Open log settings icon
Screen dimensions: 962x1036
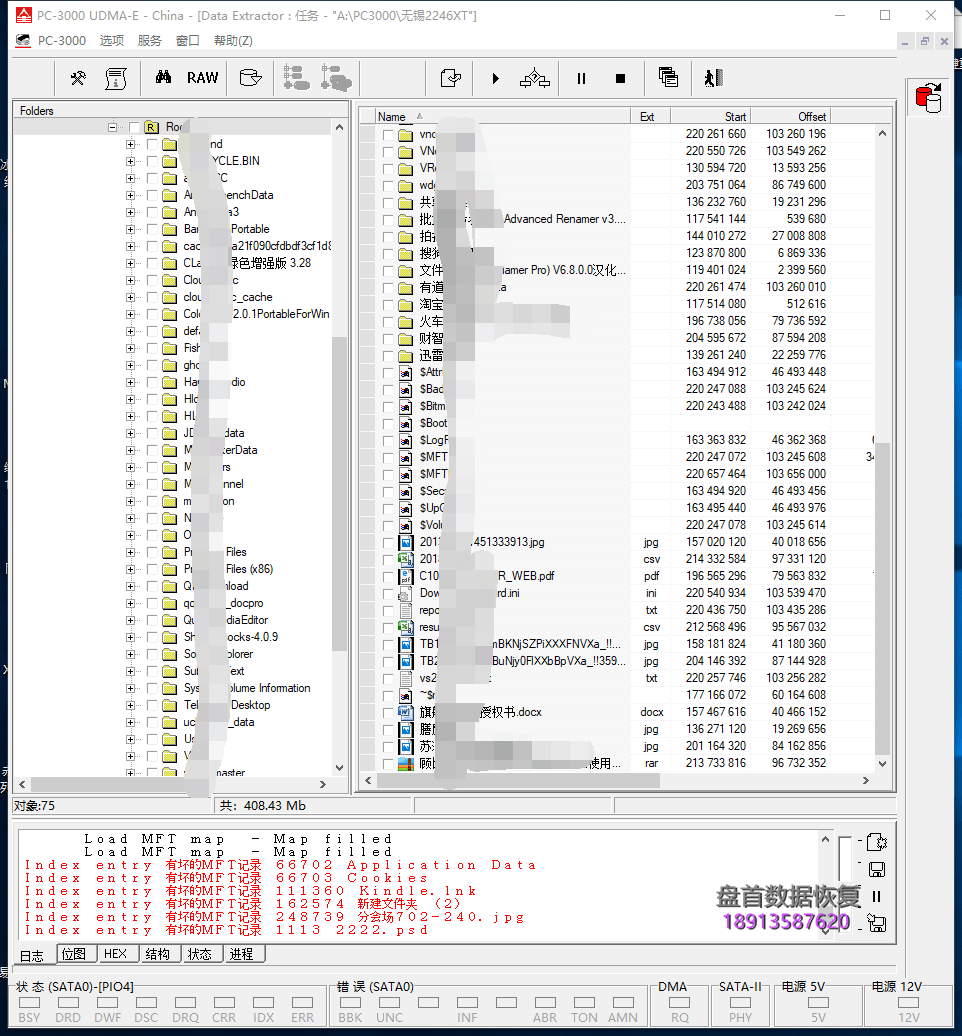[876, 842]
